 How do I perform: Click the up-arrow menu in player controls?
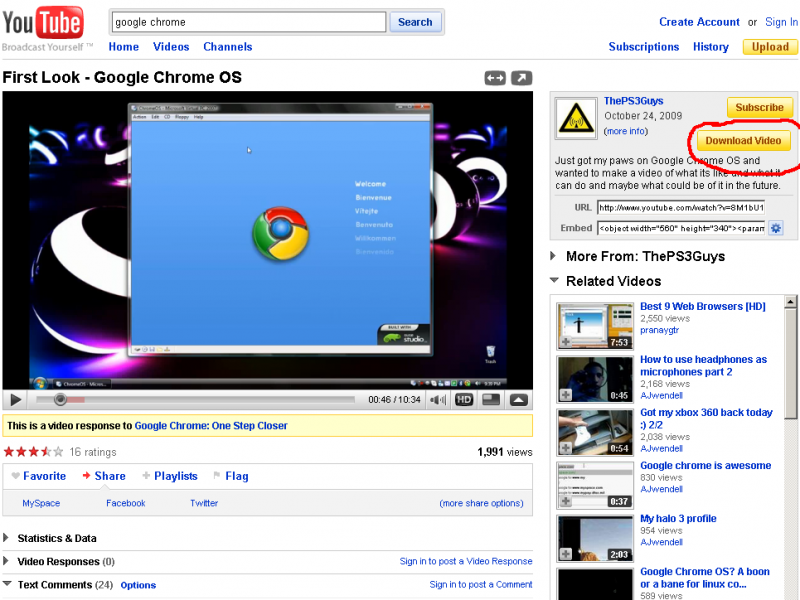(x=518, y=400)
